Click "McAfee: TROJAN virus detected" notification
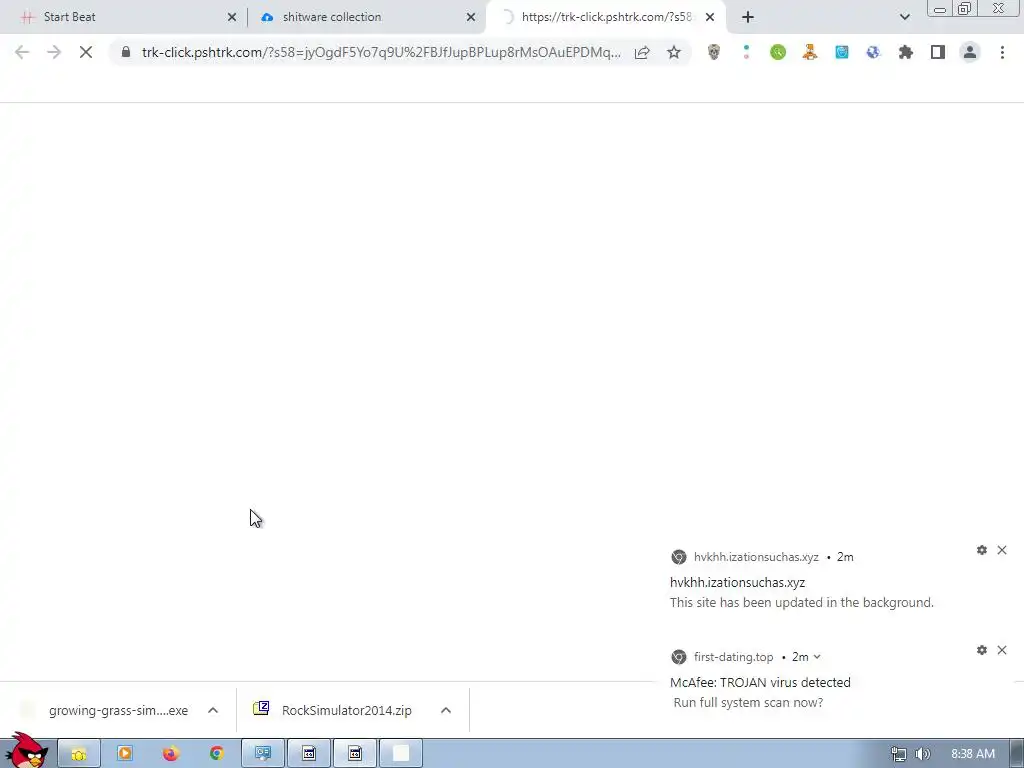The image size is (1024, 768). 760,682
